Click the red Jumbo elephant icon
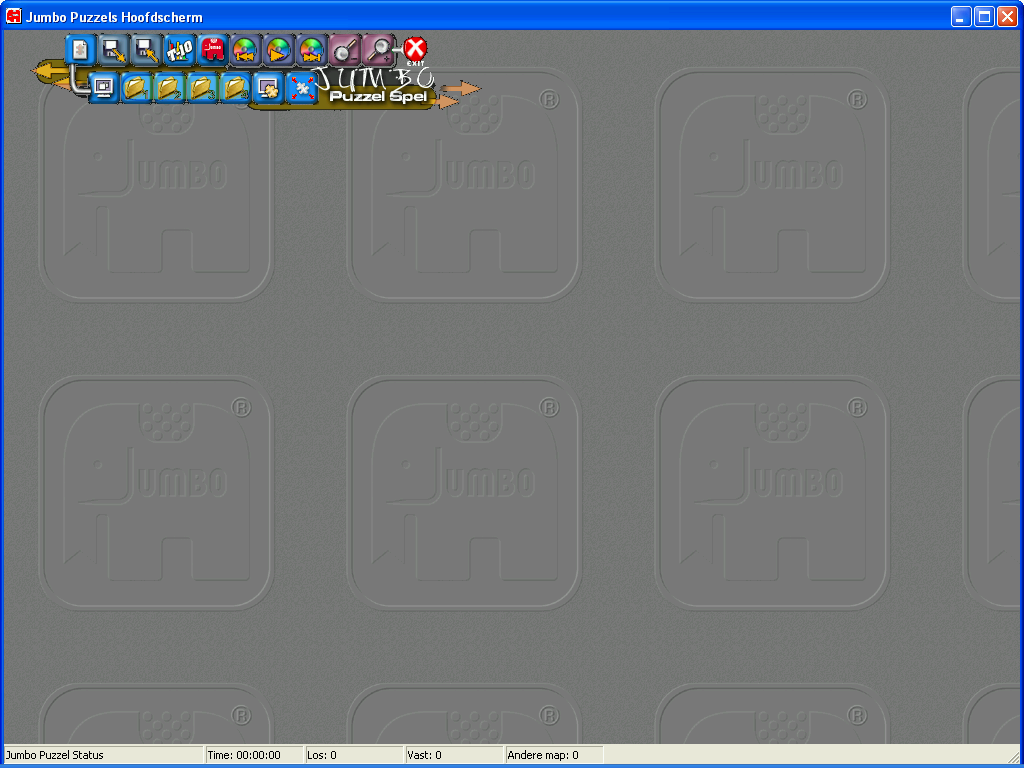The height and width of the screenshot is (768, 1024). pos(212,50)
